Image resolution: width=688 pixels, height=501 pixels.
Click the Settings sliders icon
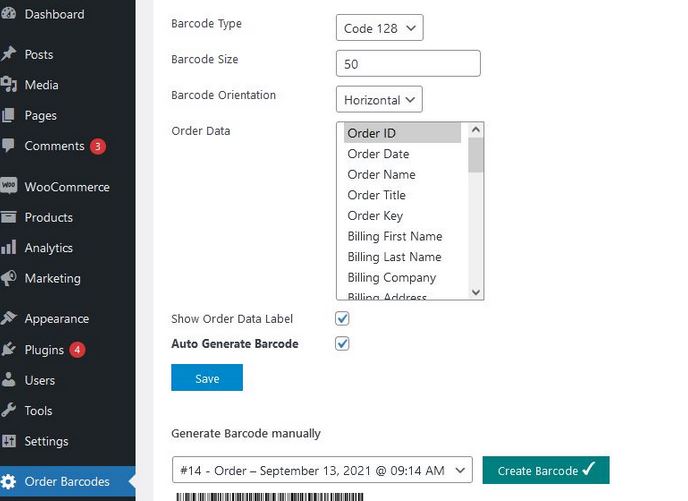(x=8, y=440)
